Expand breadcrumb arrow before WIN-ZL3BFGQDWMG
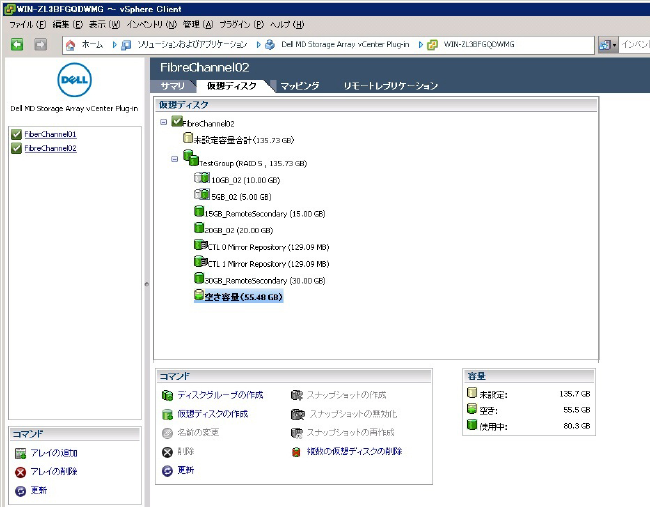The image size is (650, 507). click(420, 45)
